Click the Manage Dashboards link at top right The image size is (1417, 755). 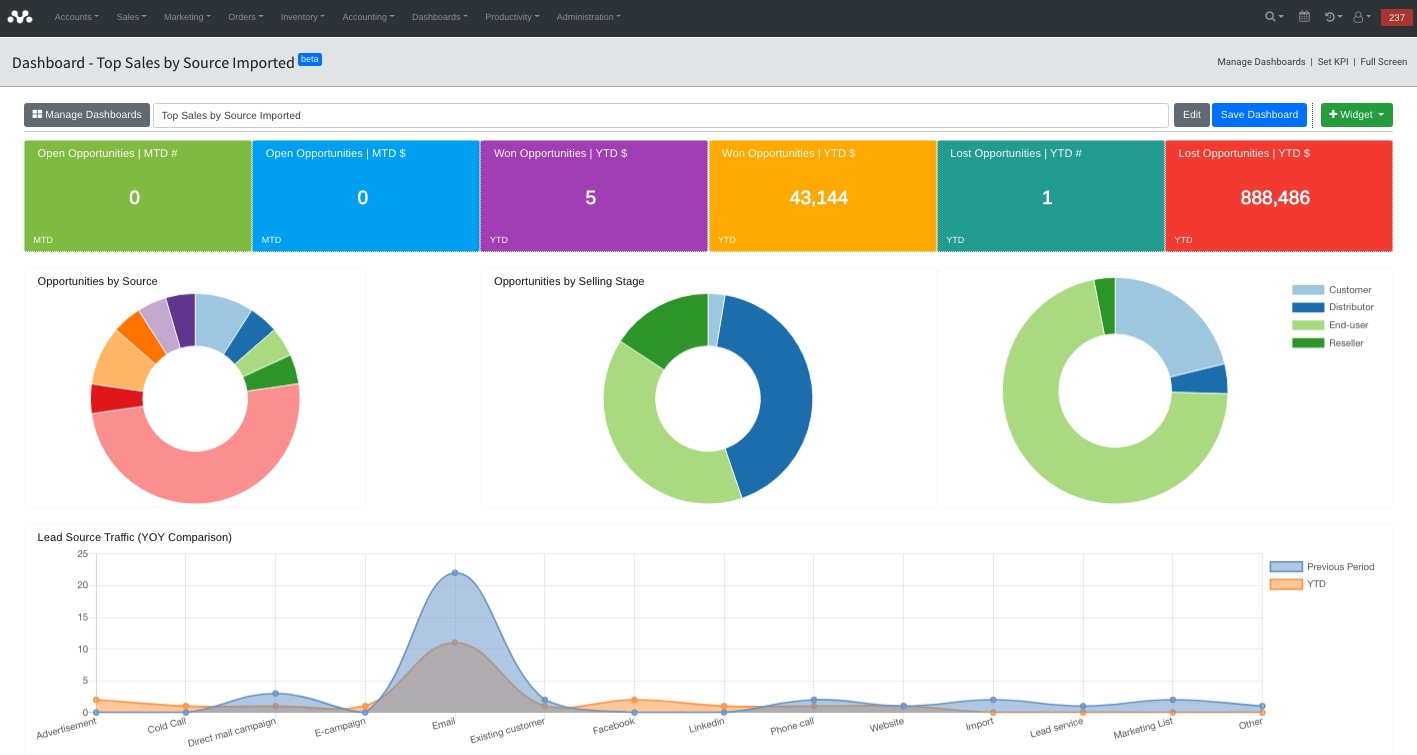[1261, 62]
